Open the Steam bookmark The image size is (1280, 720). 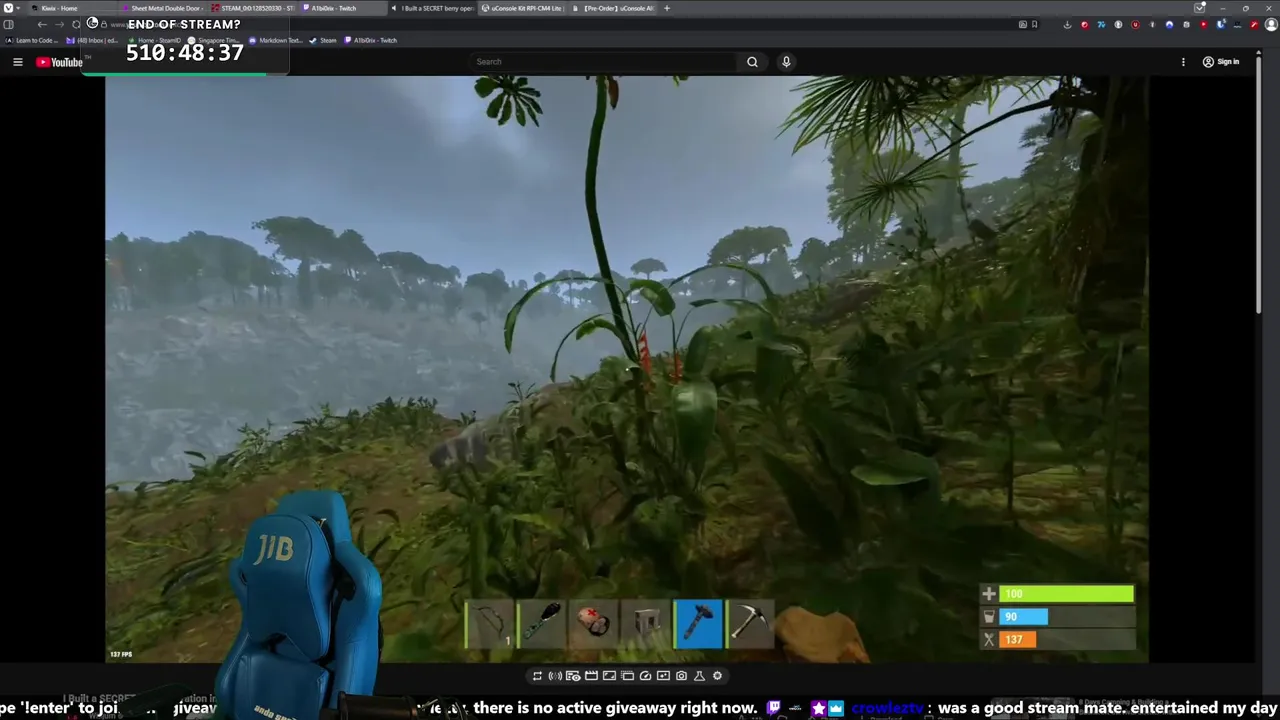pos(323,40)
